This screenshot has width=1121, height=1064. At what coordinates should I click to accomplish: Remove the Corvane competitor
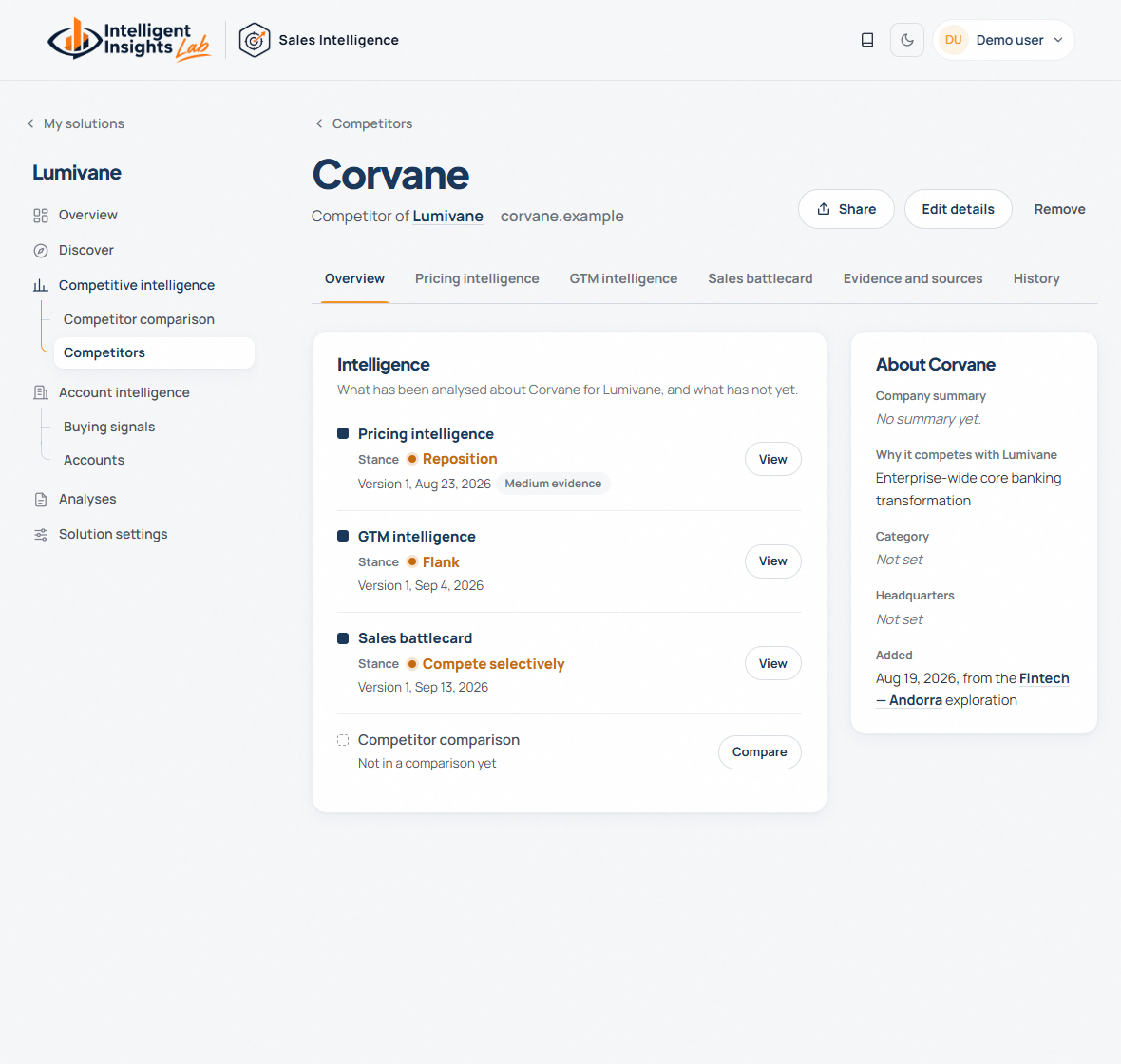click(1059, 209)
